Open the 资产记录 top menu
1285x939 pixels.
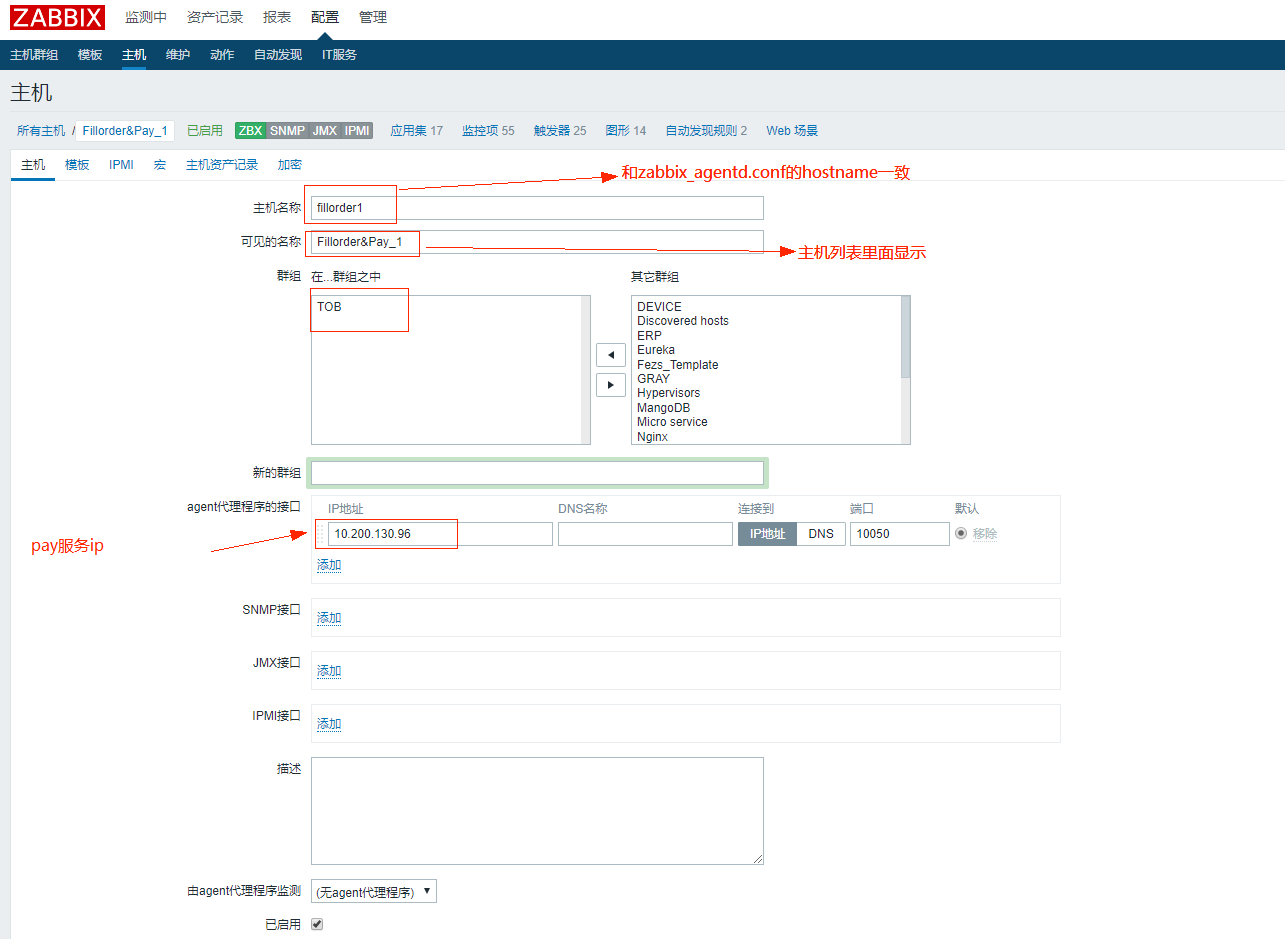coord(215,17)
